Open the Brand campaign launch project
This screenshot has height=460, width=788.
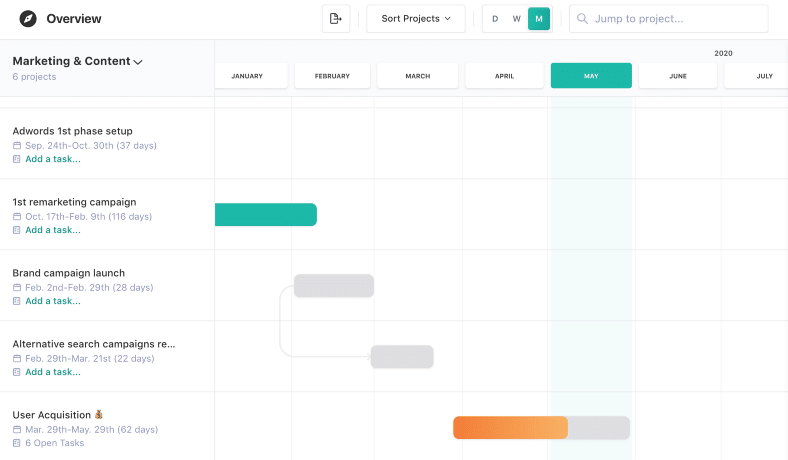click(x=68, y=272)
